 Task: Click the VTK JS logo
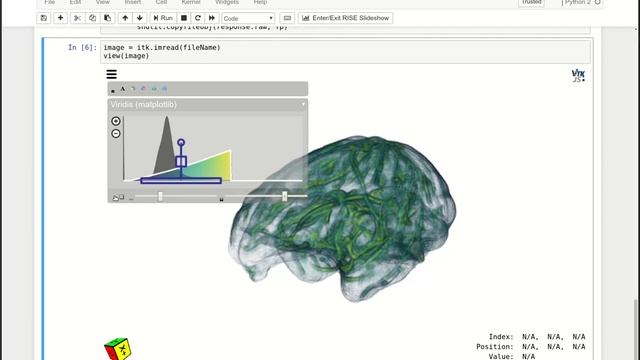coord(578,76)
